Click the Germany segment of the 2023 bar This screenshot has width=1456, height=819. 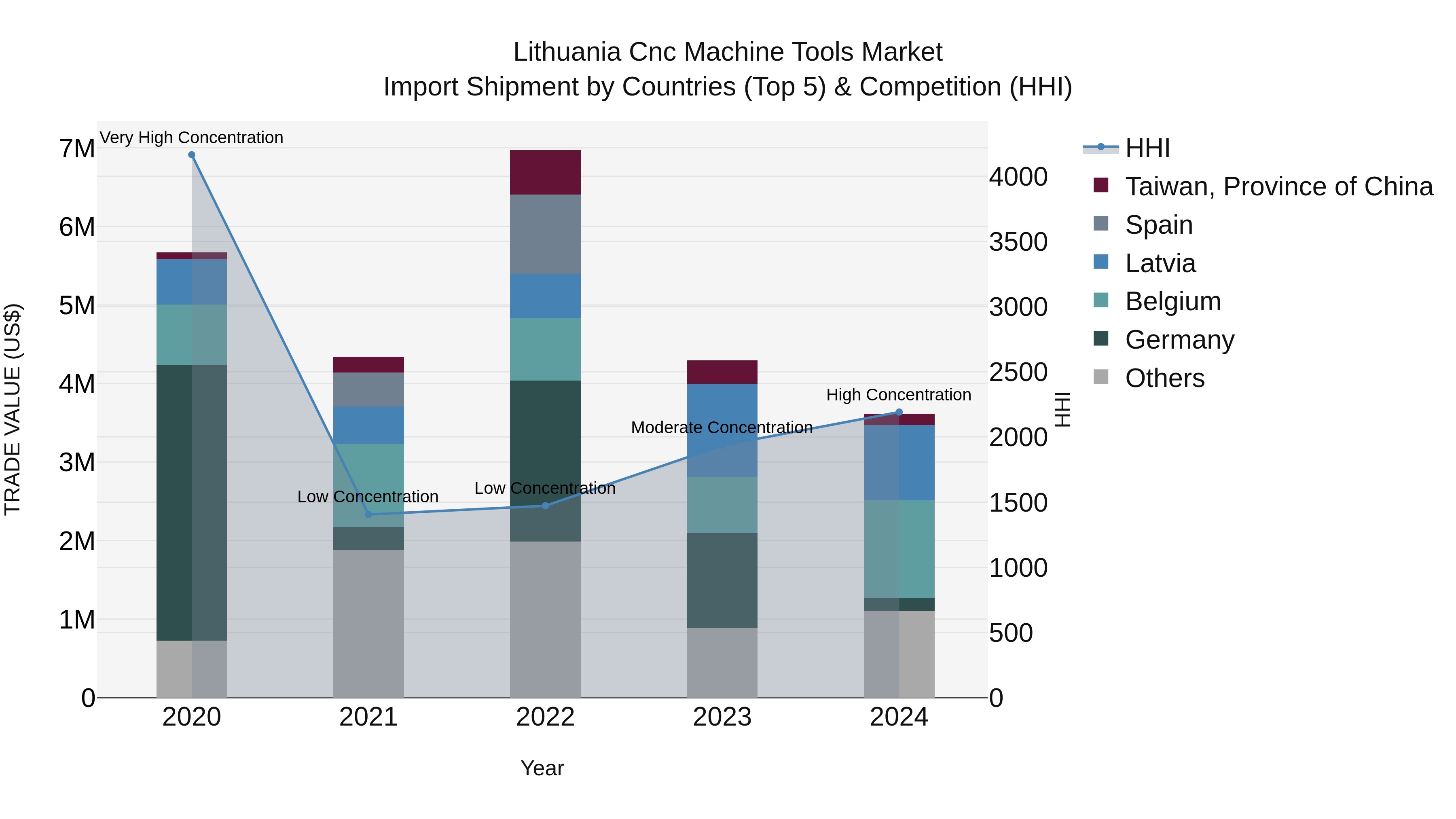click(722, 580)
